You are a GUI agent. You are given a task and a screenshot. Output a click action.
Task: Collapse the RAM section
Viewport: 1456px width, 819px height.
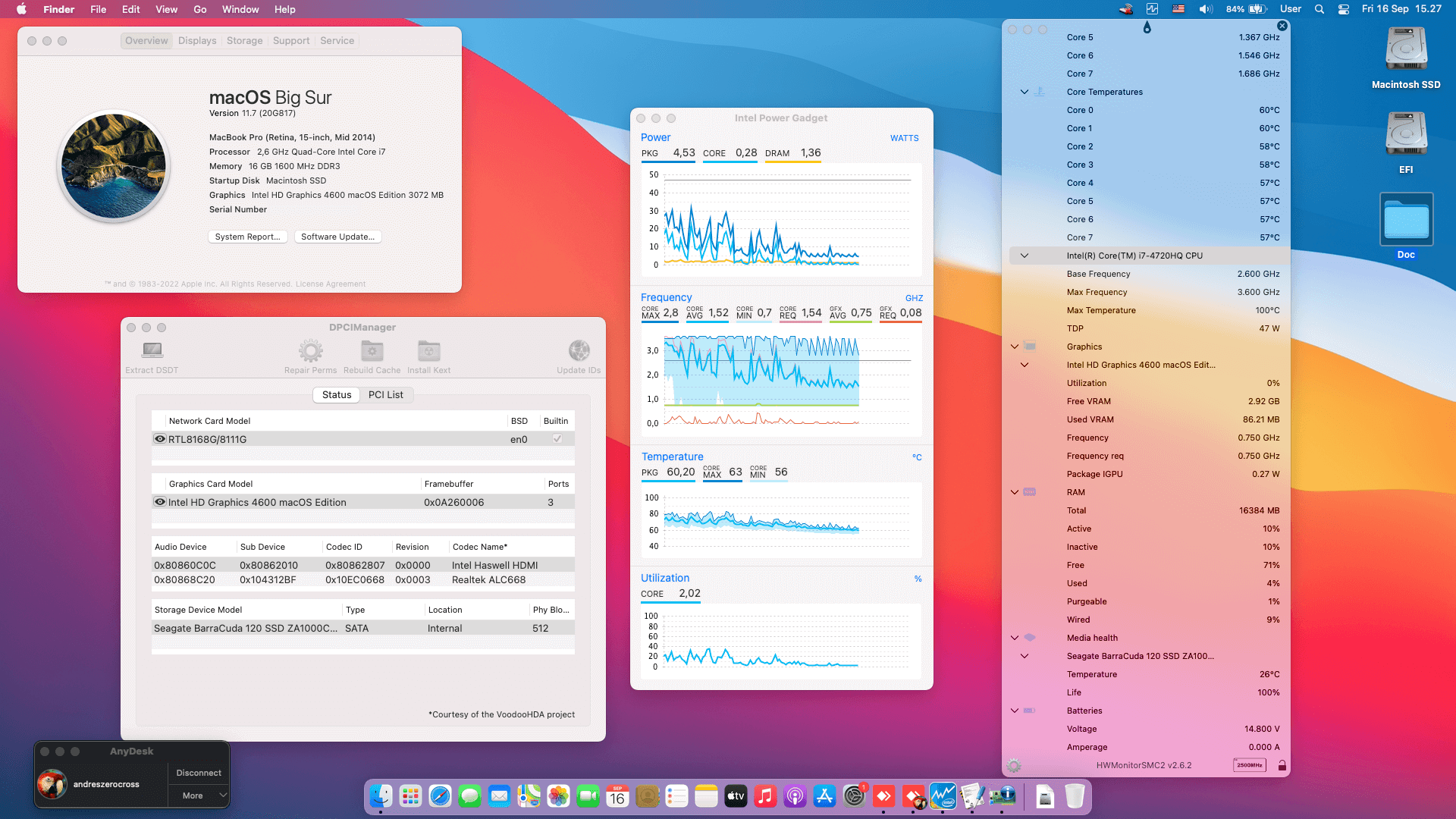1015,492
